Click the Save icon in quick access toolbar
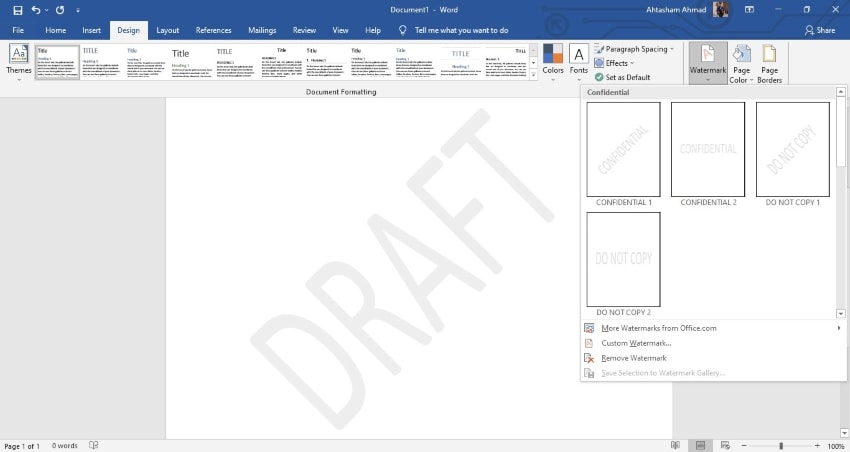Image resolution: width=850 pixels, height=452 pixels. 18,10
